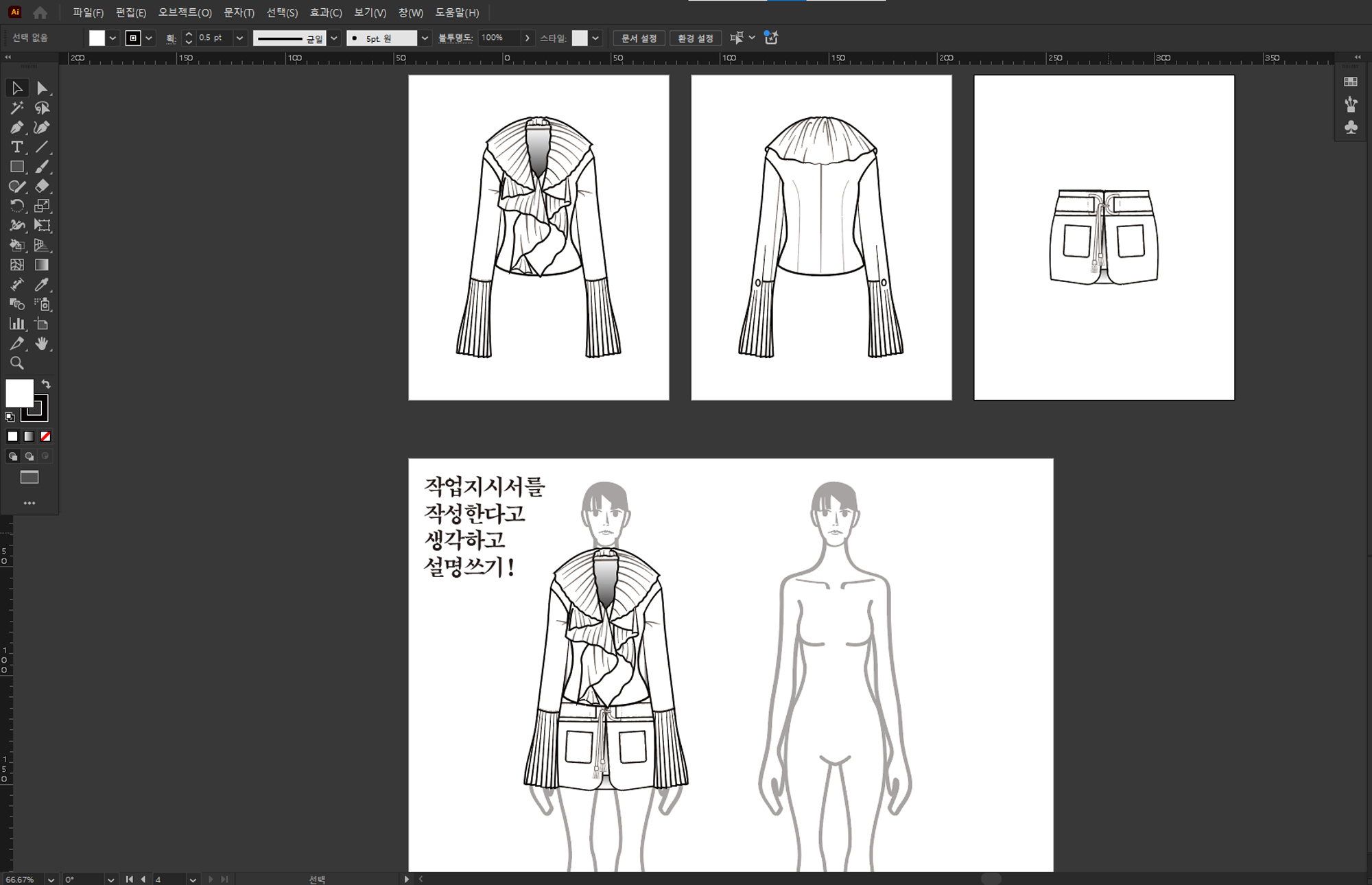Image resolution: width=1372 pixels, height=885 pixels.
Task: Select the Magic Wand tool
Action: coord(16,108)
